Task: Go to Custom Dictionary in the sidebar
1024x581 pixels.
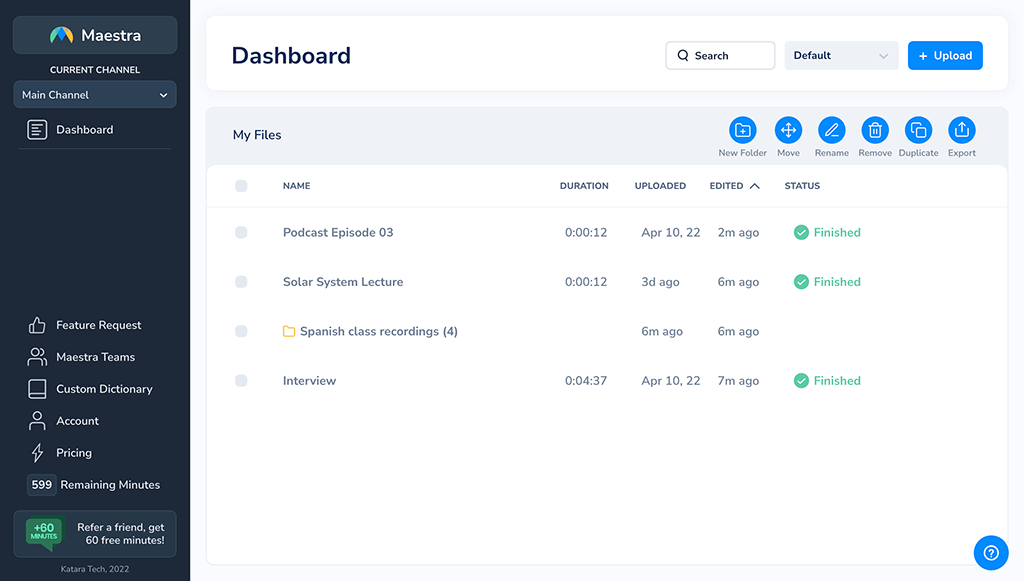Action: coord(104,389)
